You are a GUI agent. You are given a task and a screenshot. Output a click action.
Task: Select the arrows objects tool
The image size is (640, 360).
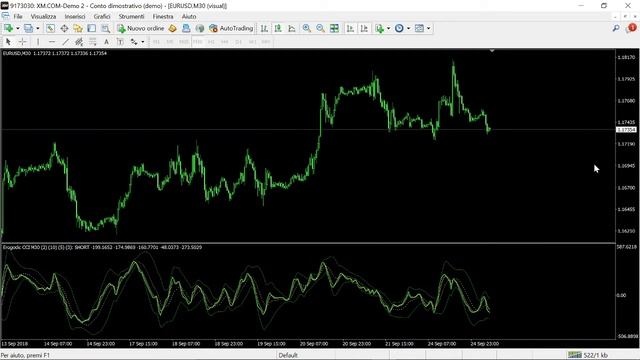coord(134,42)
